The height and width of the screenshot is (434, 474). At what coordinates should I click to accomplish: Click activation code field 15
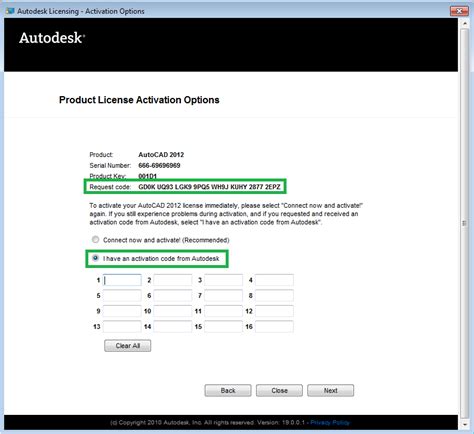[223, 327]
